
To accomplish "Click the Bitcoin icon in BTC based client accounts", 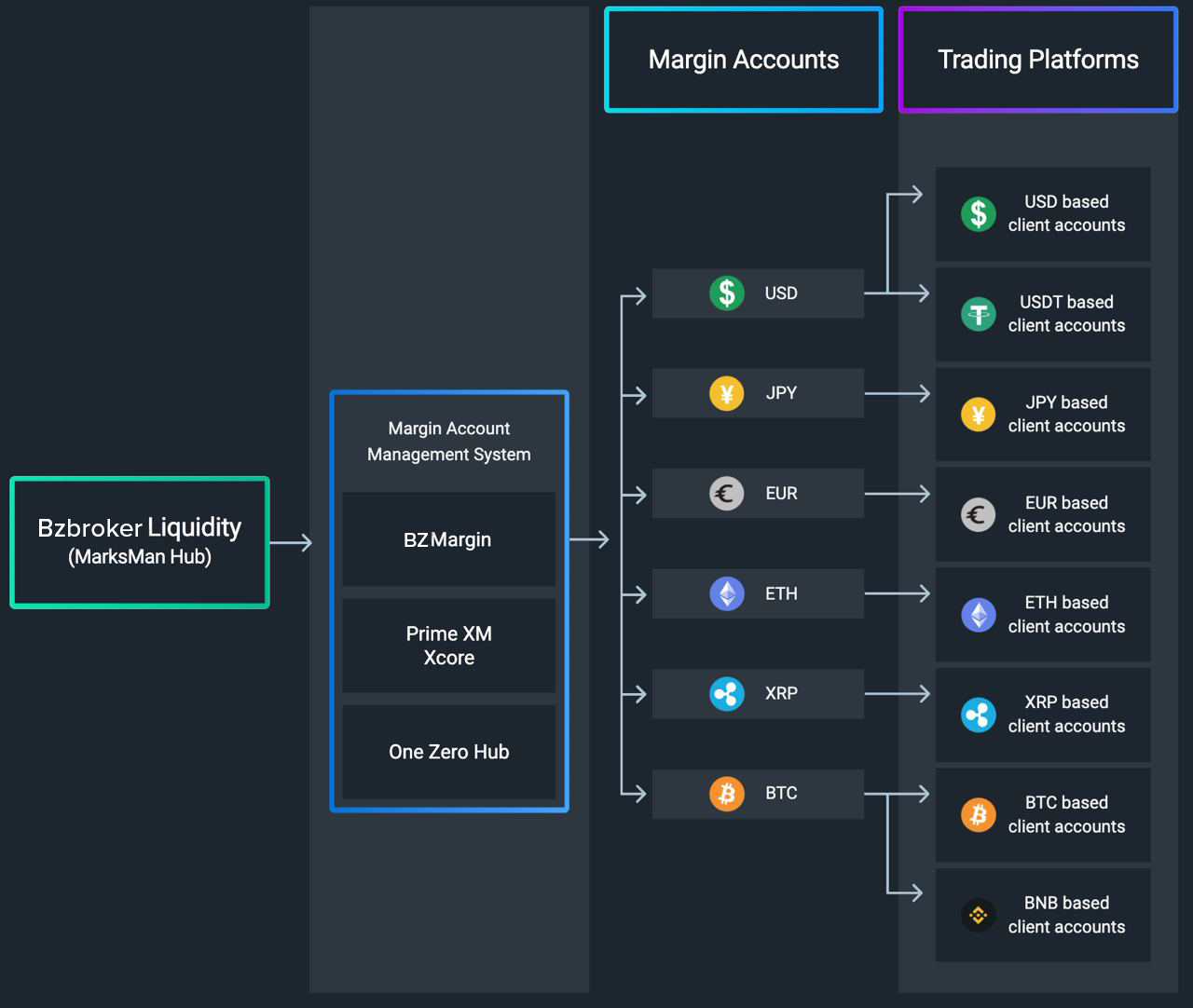I will [979, 815].
